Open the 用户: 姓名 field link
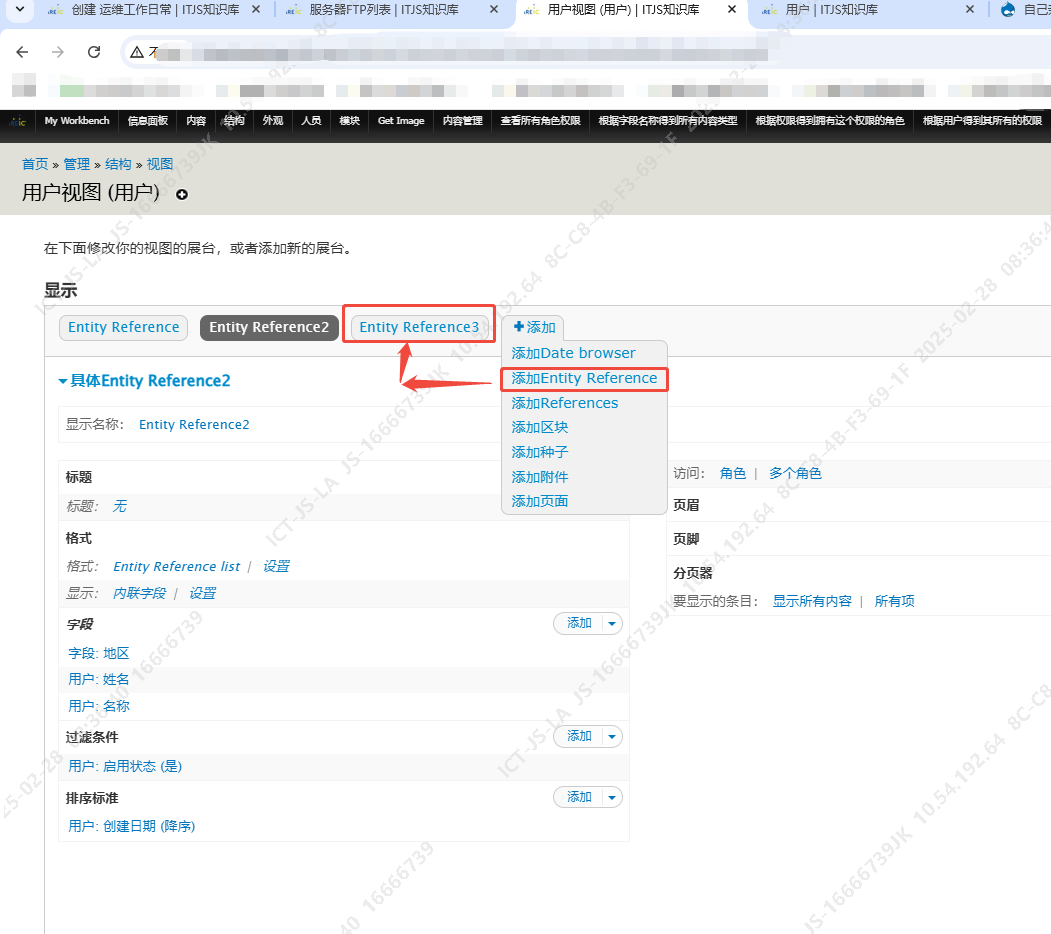 99,679
